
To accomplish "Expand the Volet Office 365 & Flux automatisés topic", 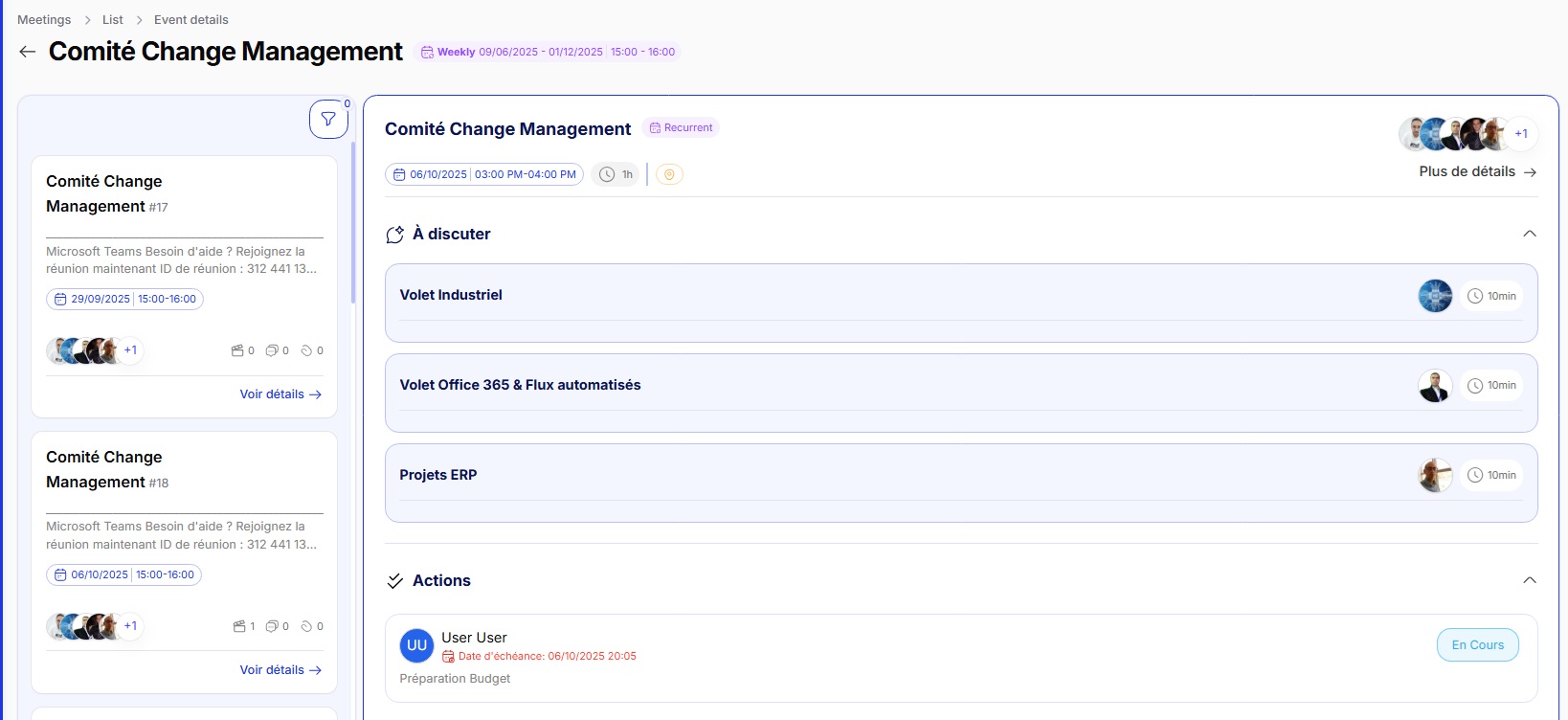I will click(520, 385).
